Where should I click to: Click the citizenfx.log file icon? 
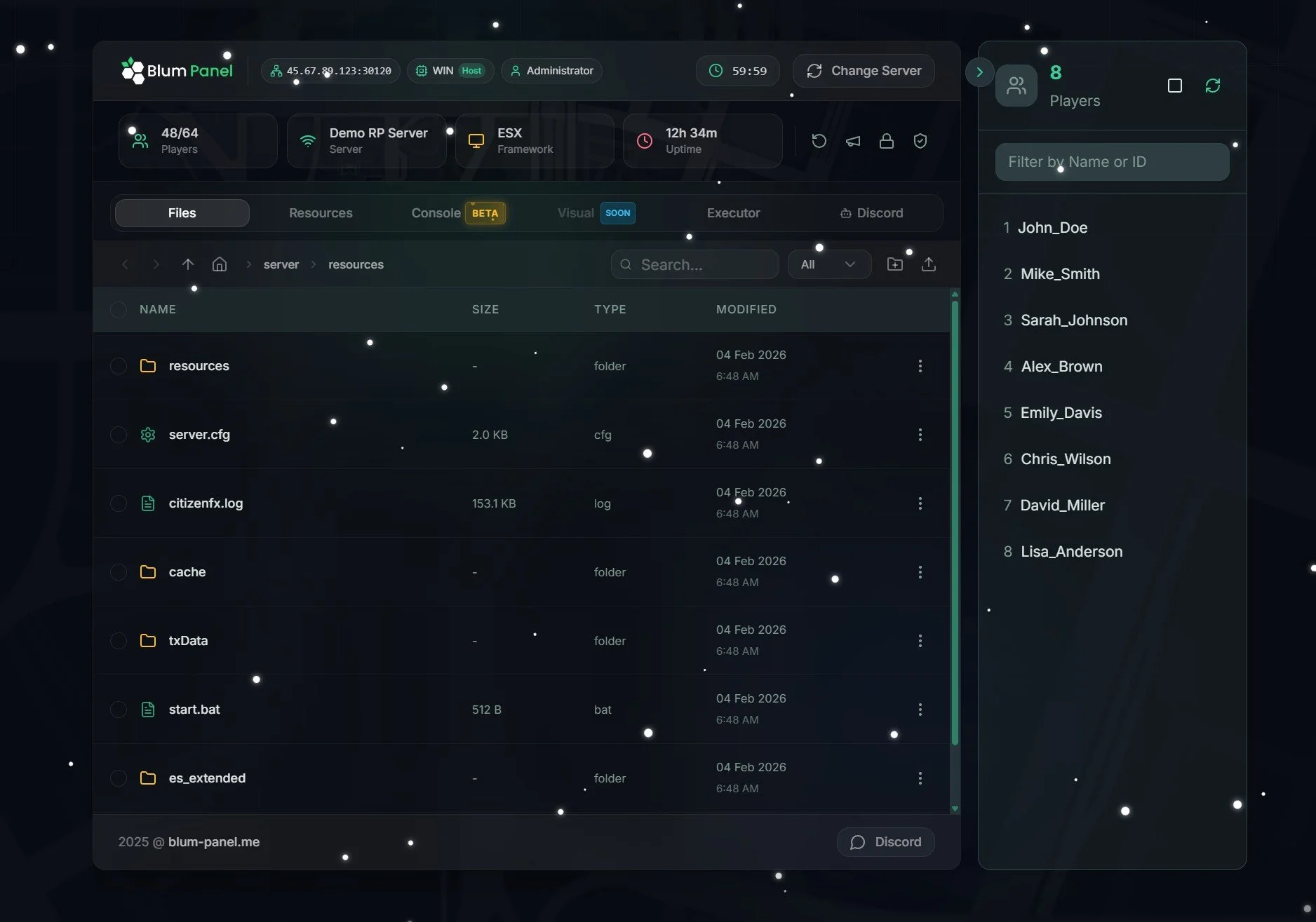point(147,503)
